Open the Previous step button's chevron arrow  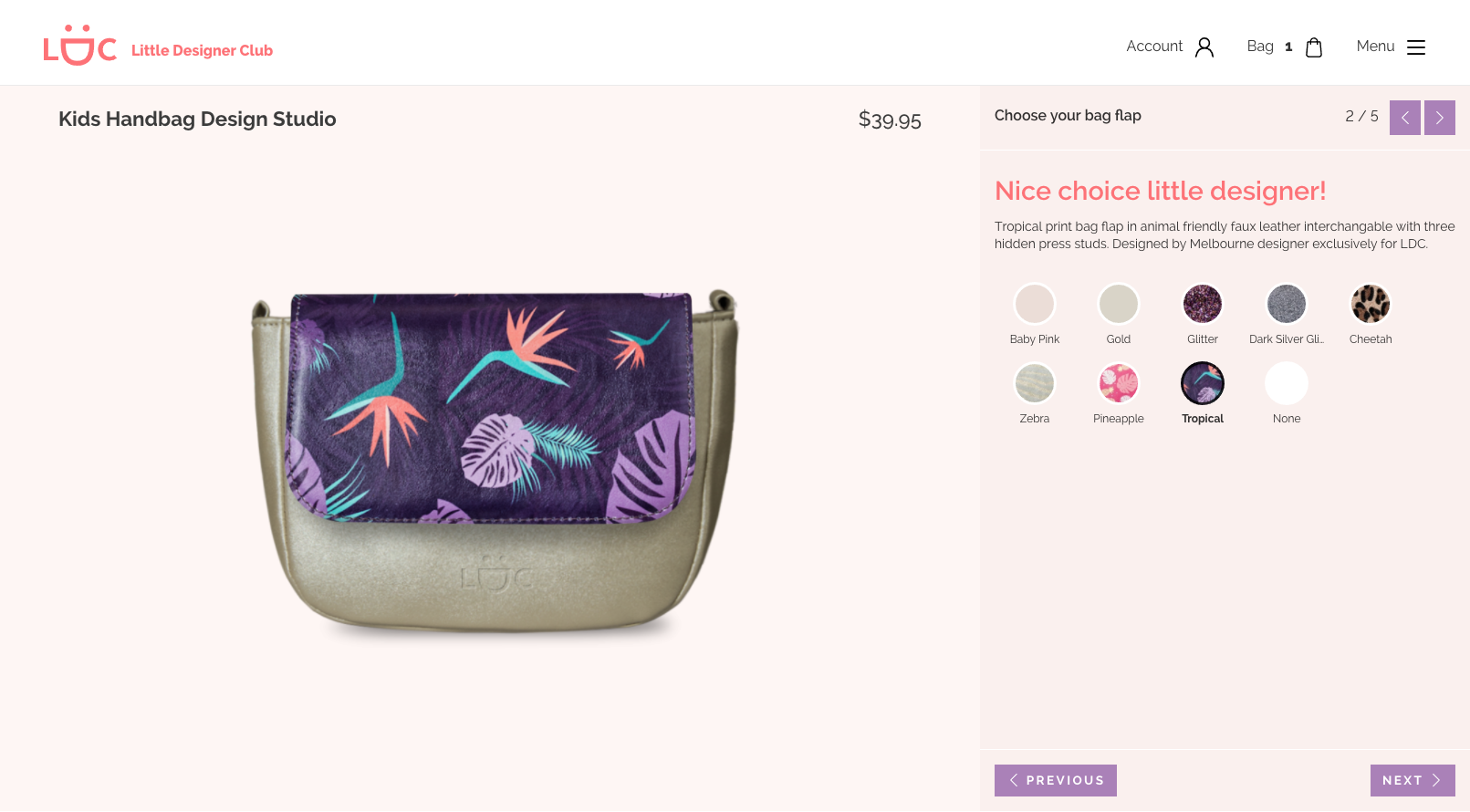point(1014,780)
